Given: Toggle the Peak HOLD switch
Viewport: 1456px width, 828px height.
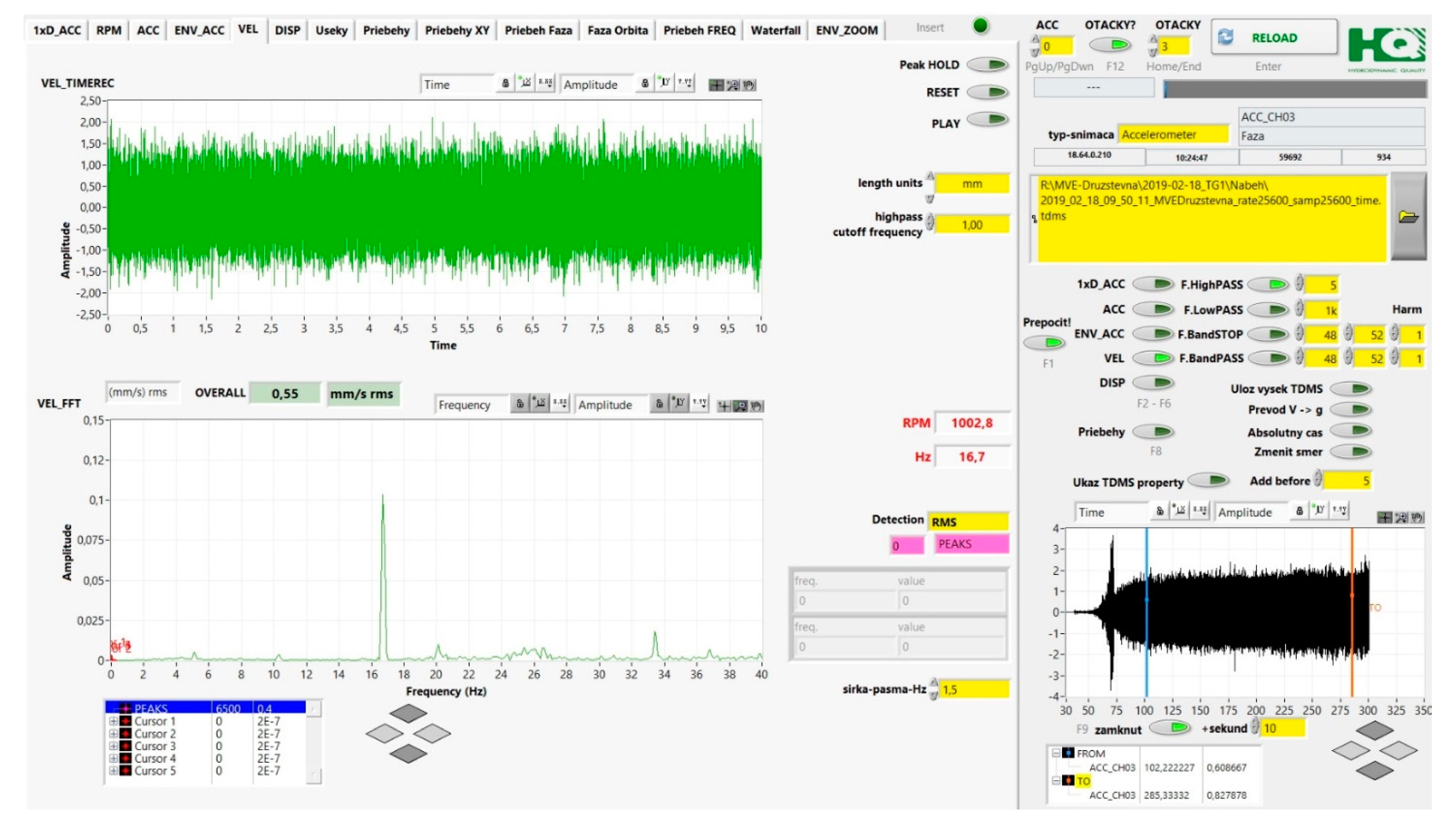Looking at the screenshot, I should pos(987,65).
